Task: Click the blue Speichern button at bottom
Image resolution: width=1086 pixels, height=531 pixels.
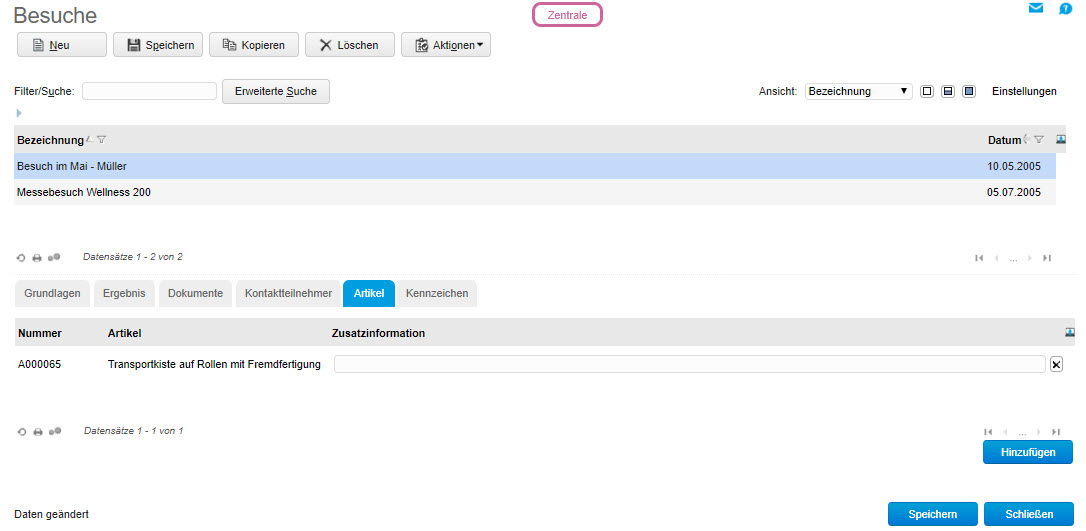Action: (933, 514)
